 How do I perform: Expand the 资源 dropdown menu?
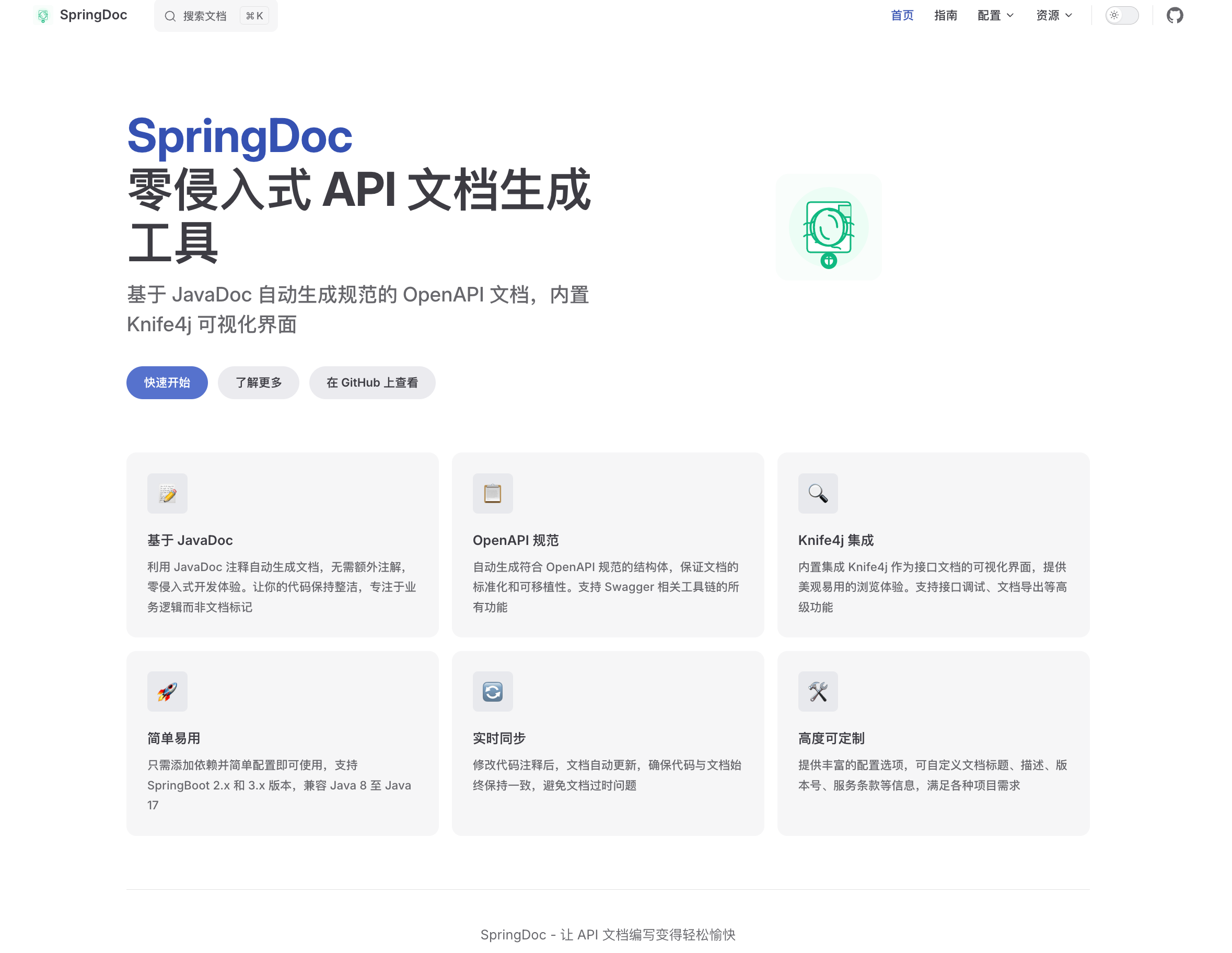(x=1054, y=15)
